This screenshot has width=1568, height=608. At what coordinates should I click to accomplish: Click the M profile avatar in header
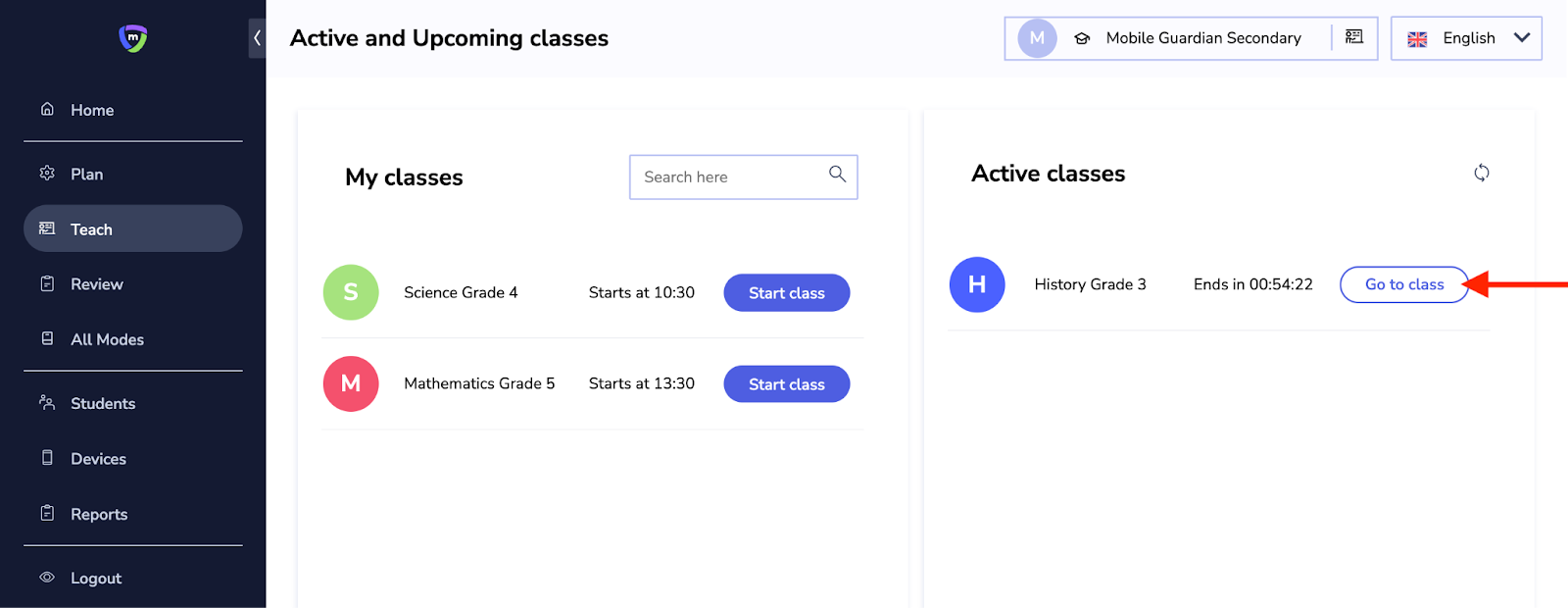[x=1037, y=38]
